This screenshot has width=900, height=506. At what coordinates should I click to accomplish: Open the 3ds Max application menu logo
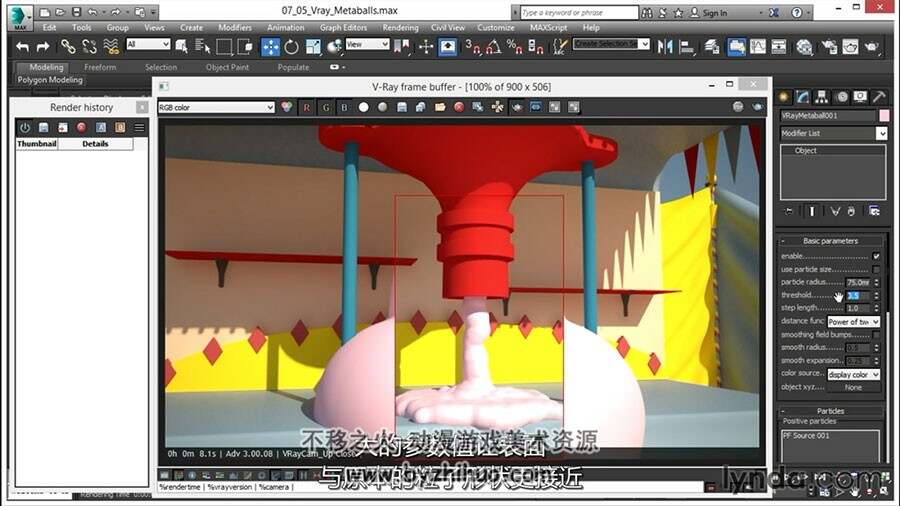click(x=19, y=17)
